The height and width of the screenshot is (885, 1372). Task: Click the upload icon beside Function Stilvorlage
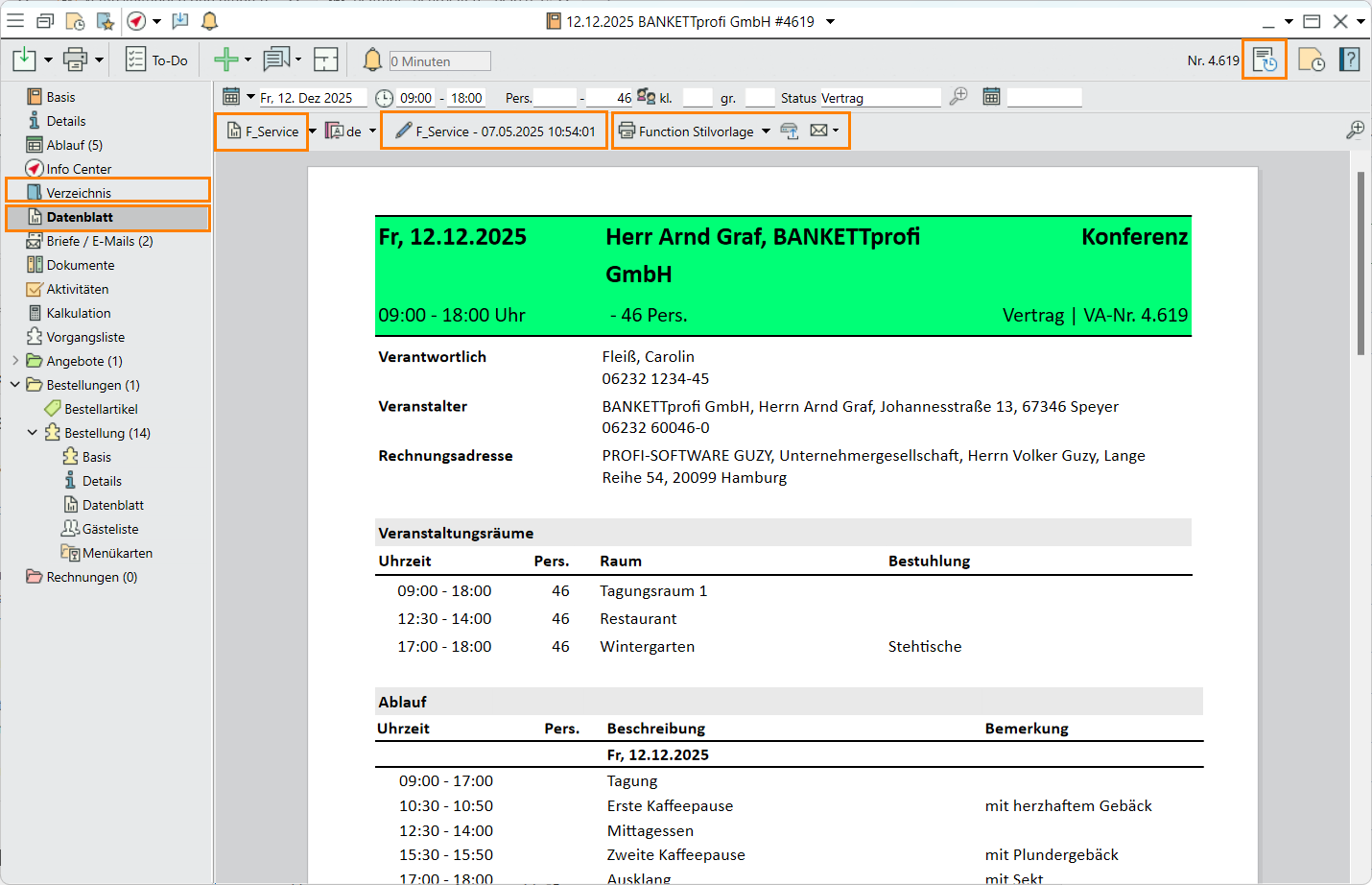(790, 132)
